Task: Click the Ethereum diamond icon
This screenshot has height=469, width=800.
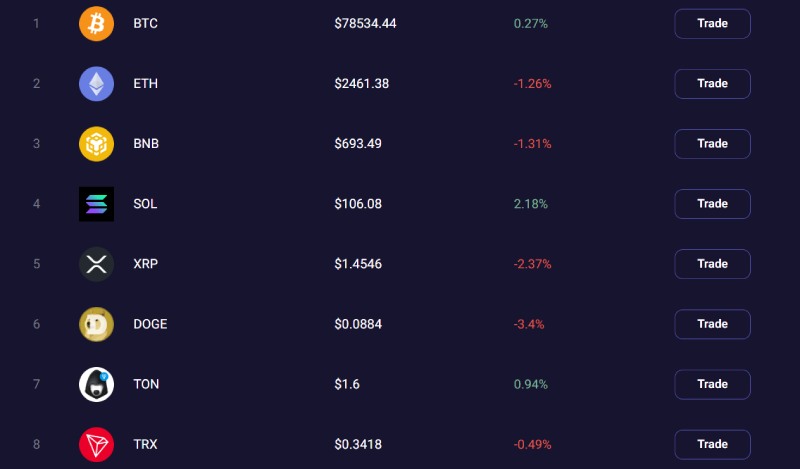Action: click(96, 84)
